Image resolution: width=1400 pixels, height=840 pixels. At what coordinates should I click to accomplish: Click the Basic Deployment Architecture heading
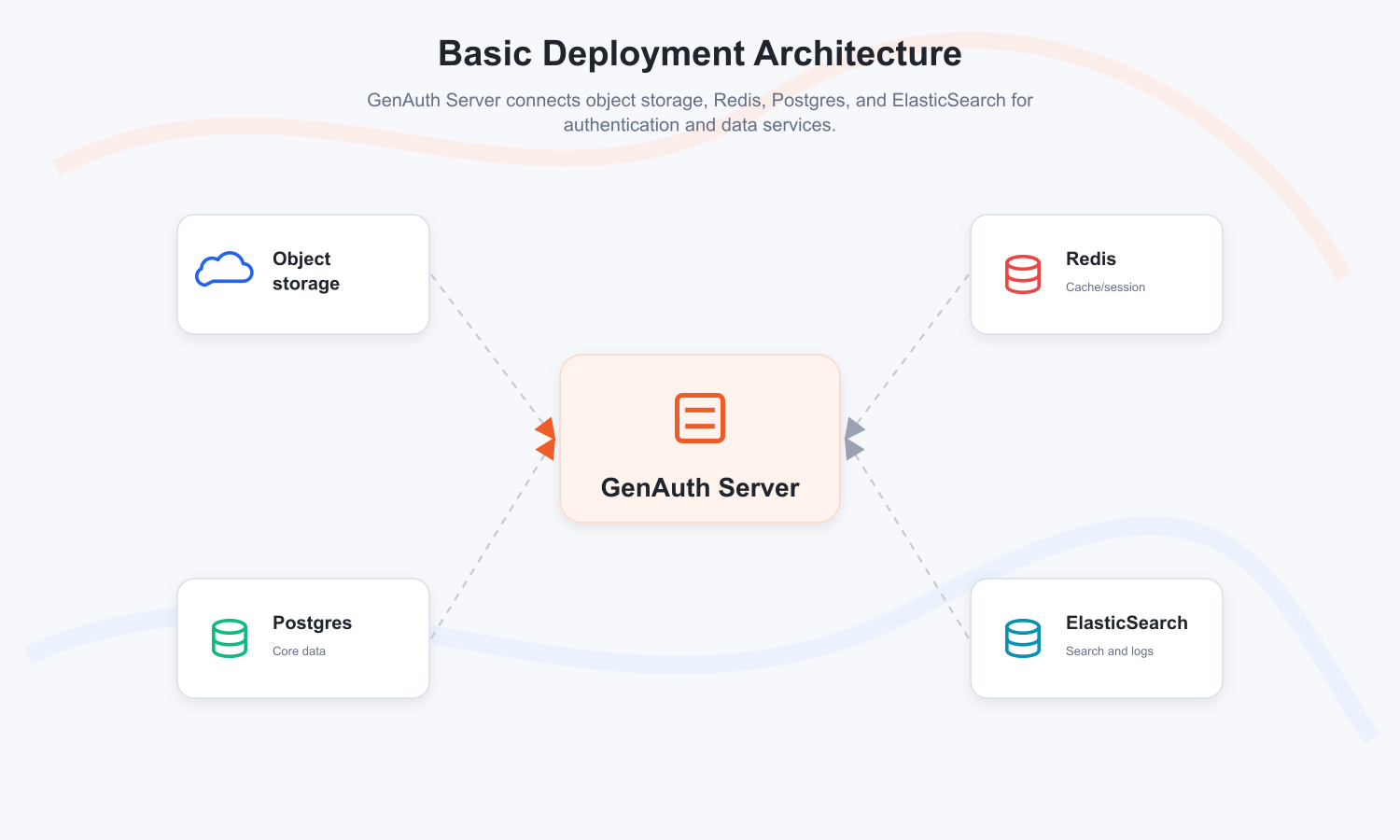click(700, 53)
